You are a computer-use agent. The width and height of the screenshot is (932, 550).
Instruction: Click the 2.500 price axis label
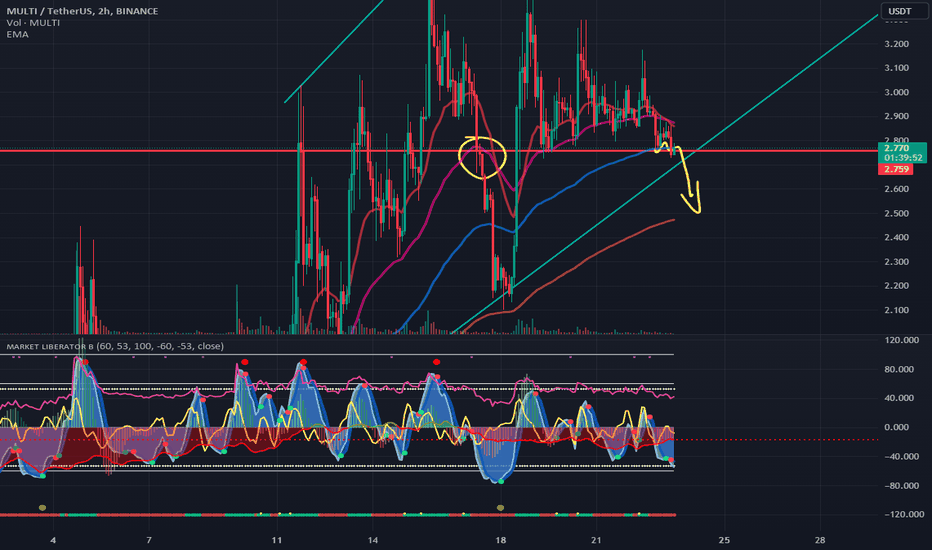tap(896, 213)
